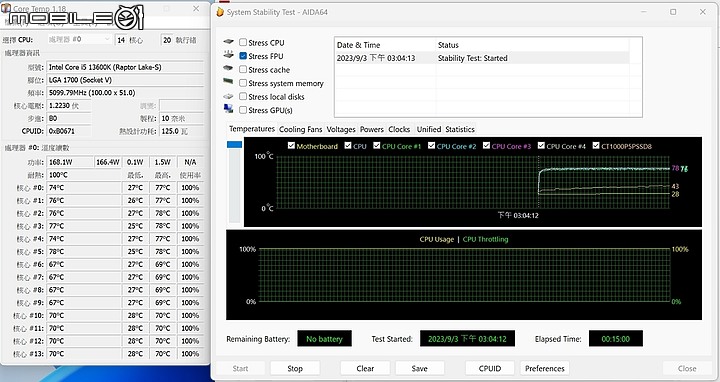
Task: Click the 0xB0671 CPUID value
Action: (x=69, y=131)
